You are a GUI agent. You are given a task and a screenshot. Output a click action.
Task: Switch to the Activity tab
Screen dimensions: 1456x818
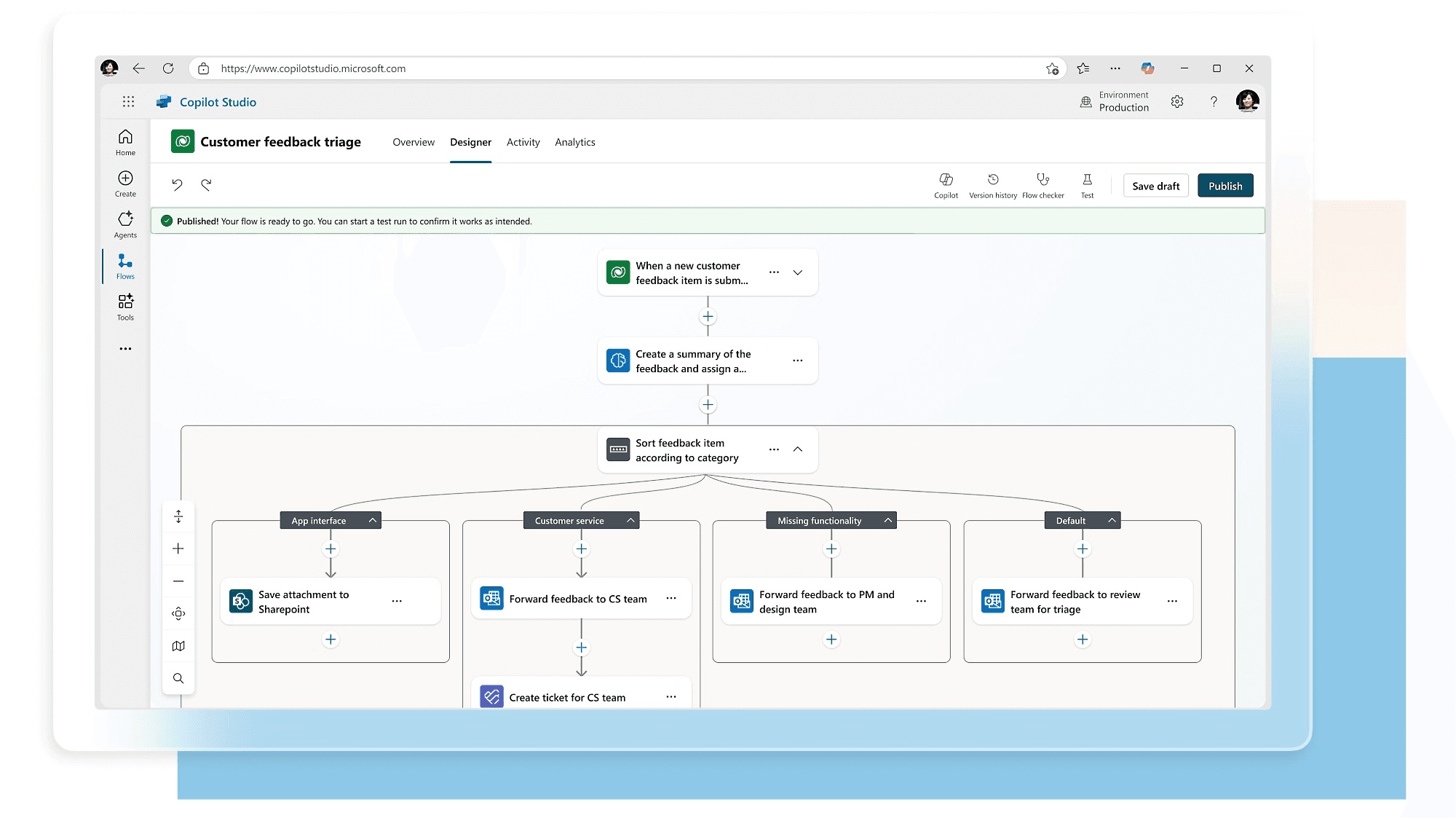click(x=523, y=142)
